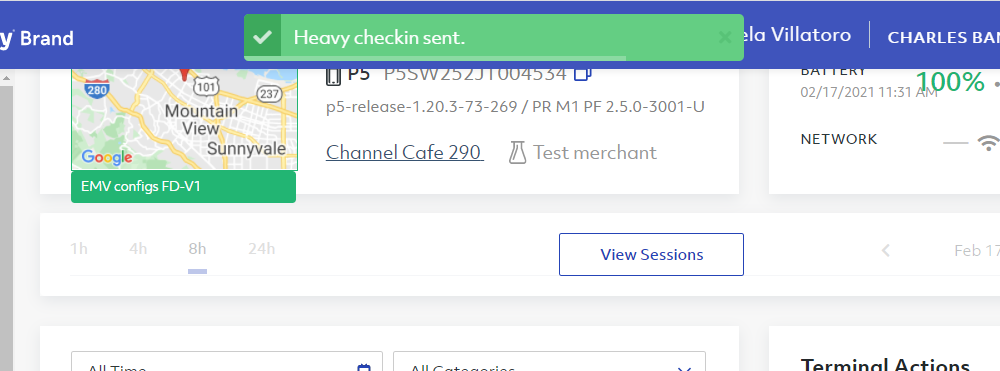Open the calendar icon in All Time field
1000x371 pixels.
click(364, 367)
